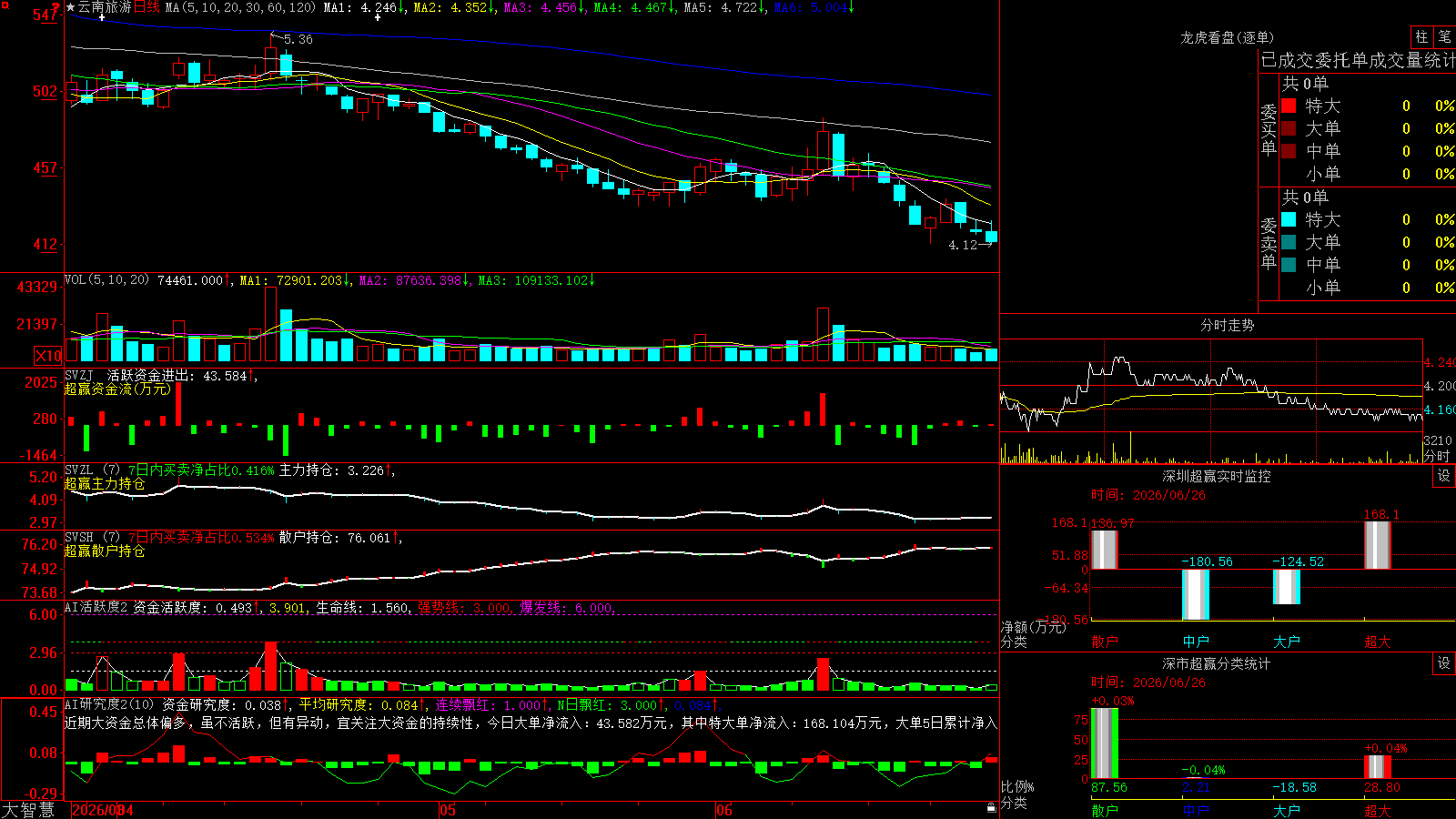Viewport: 1456px width, 819px height.
Task: Click the first white plus marker on chart
Action: (x=102, y=17)
